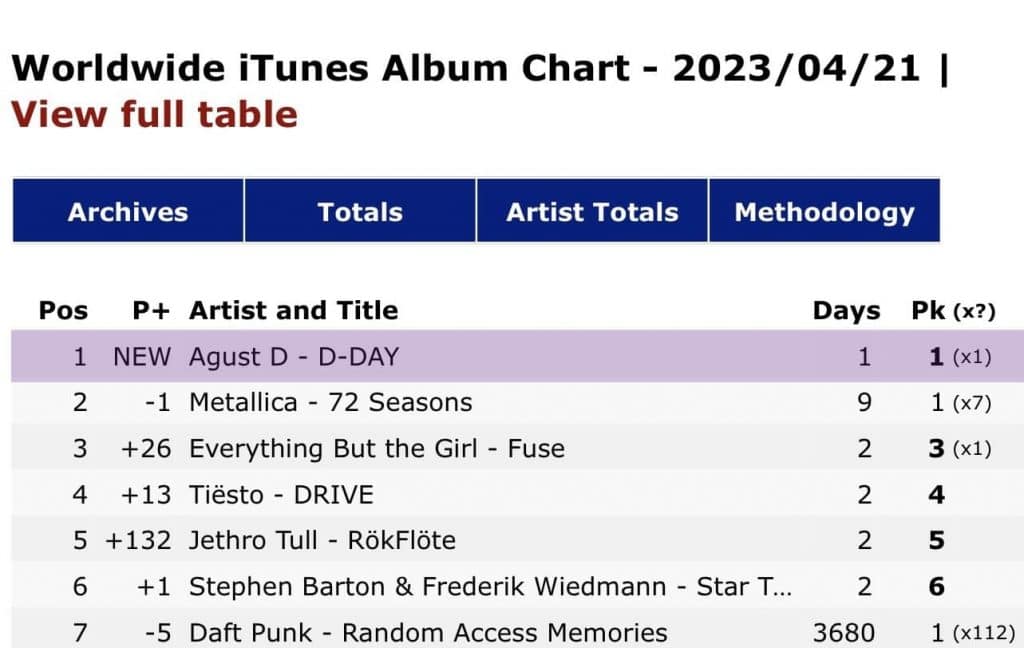Viewport: 1024px width, 648px height.
Task: Click the P+ column header
Action: pyautogui.click(x=151, y=311)
